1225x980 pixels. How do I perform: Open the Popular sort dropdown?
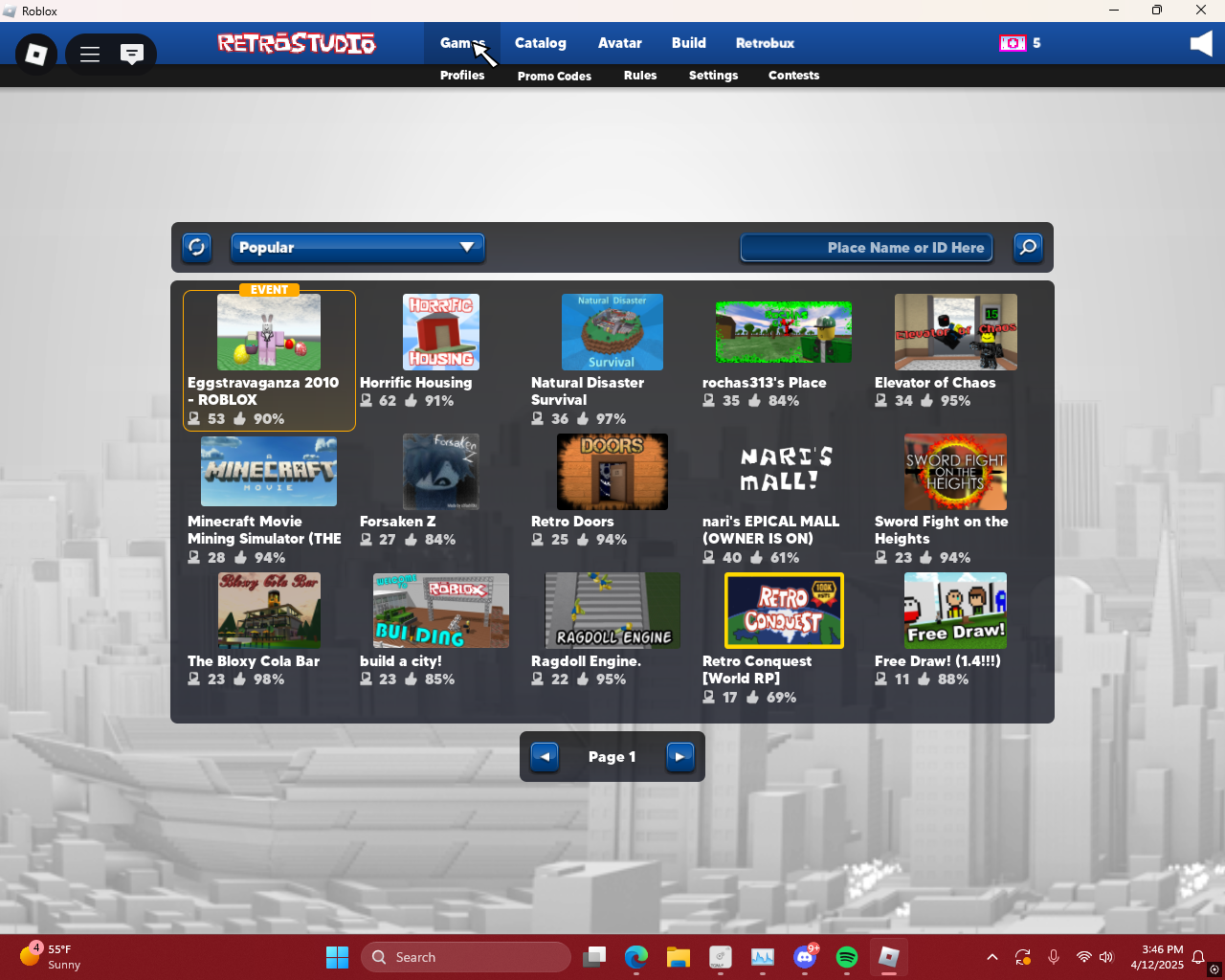tap(358, 248)
